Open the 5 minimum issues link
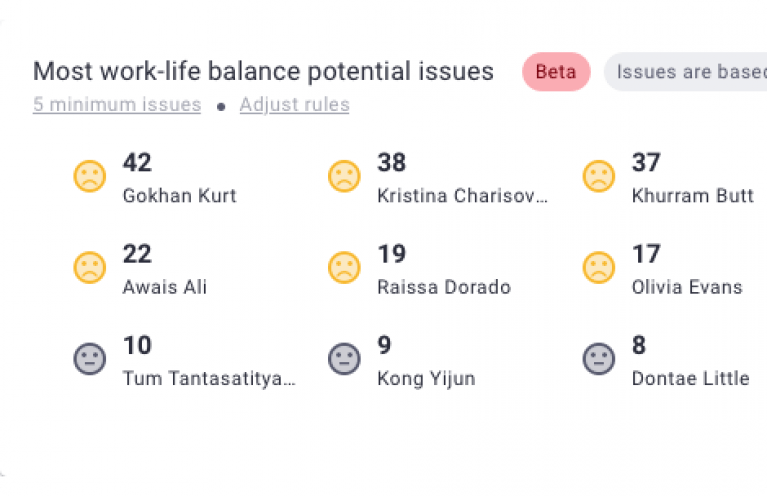This screenshot has width=767, height=496. click(x=117, y=105)
